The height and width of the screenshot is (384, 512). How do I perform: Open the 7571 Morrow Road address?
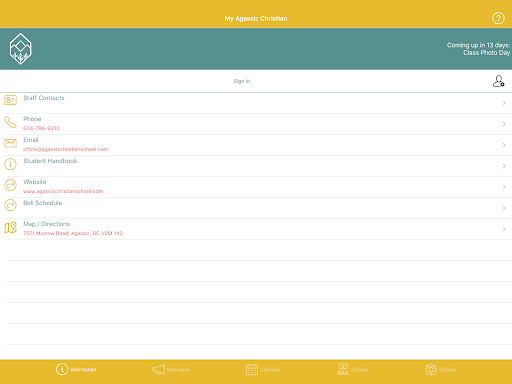[x=73, y=233]
